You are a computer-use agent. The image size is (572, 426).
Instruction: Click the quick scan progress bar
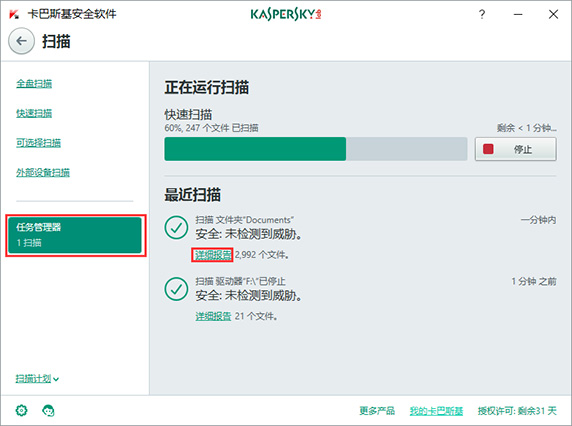316,149
